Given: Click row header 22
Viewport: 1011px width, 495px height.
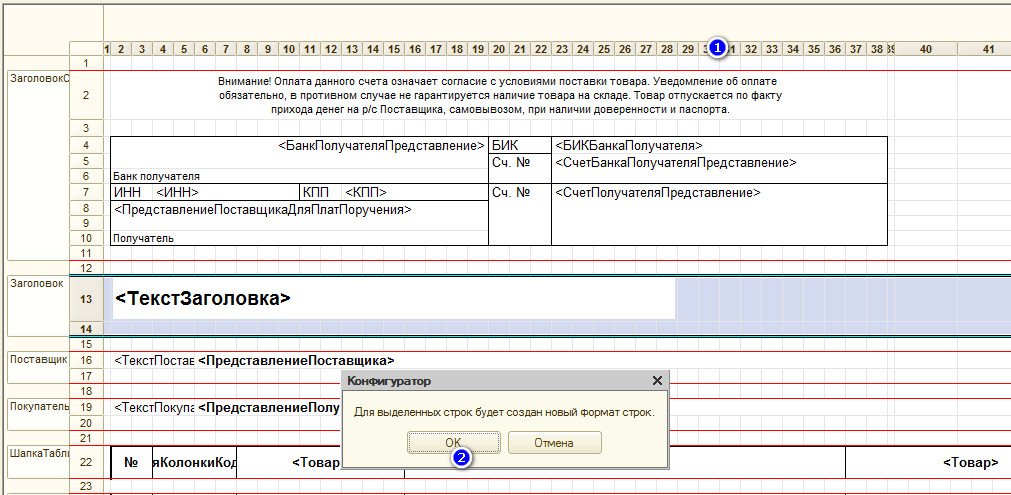Looking at the screenshot, I should coord(86,462).
